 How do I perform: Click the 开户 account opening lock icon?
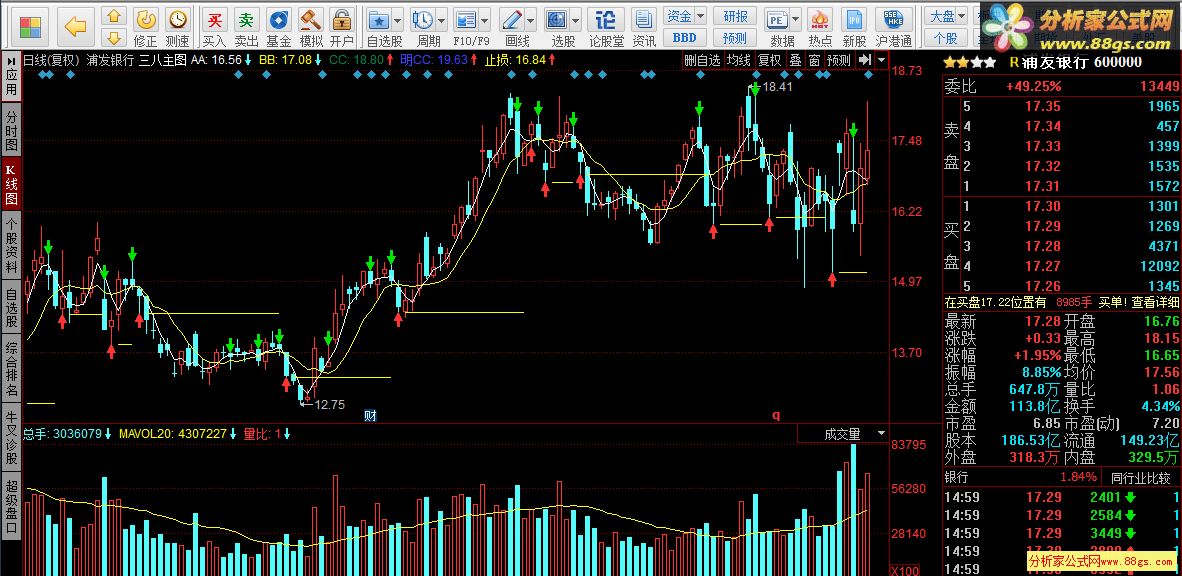[342, 20]
